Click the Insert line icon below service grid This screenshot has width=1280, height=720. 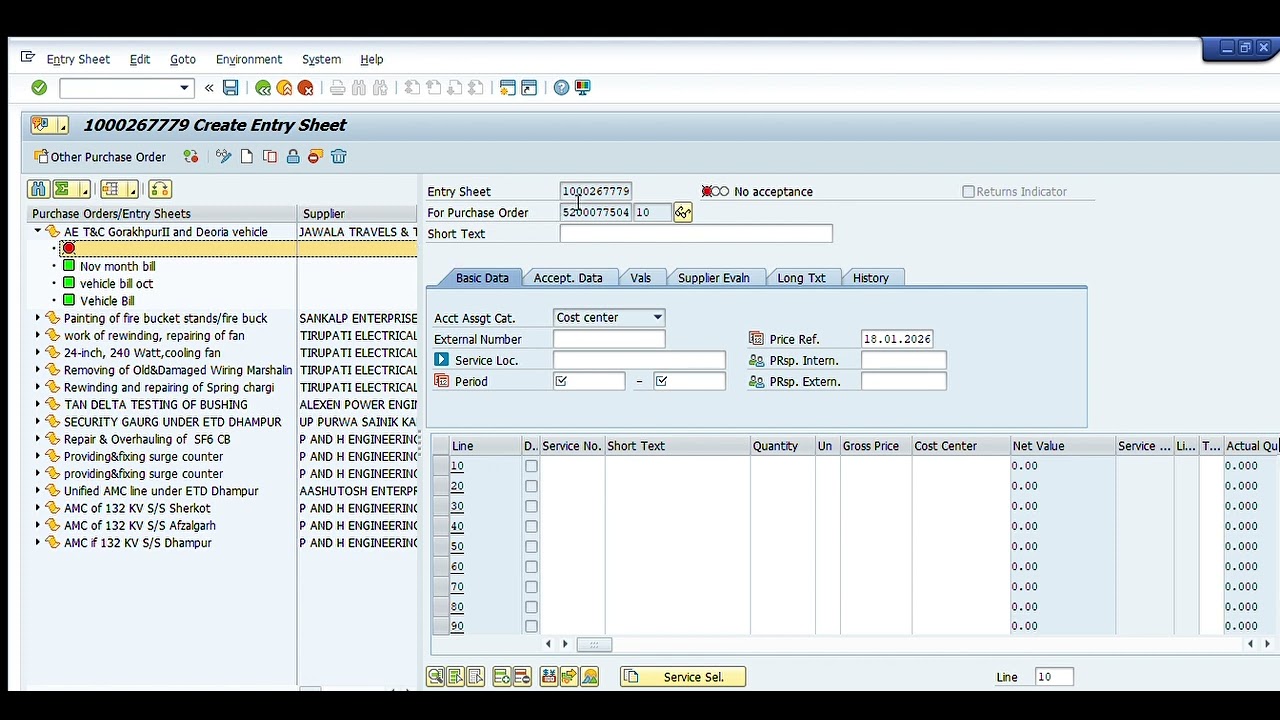coord(502,677)
